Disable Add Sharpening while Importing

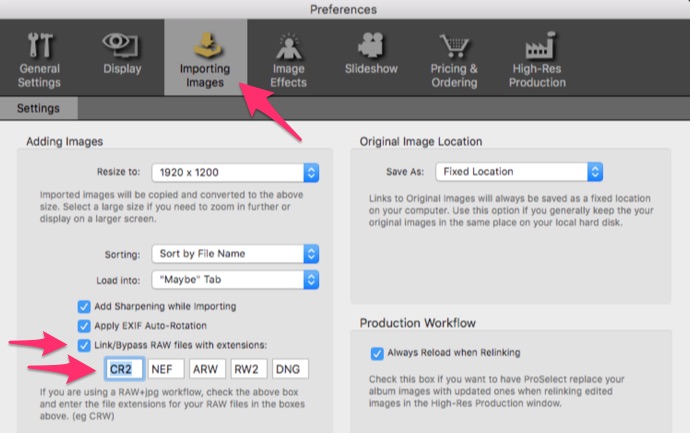[84, 306]
